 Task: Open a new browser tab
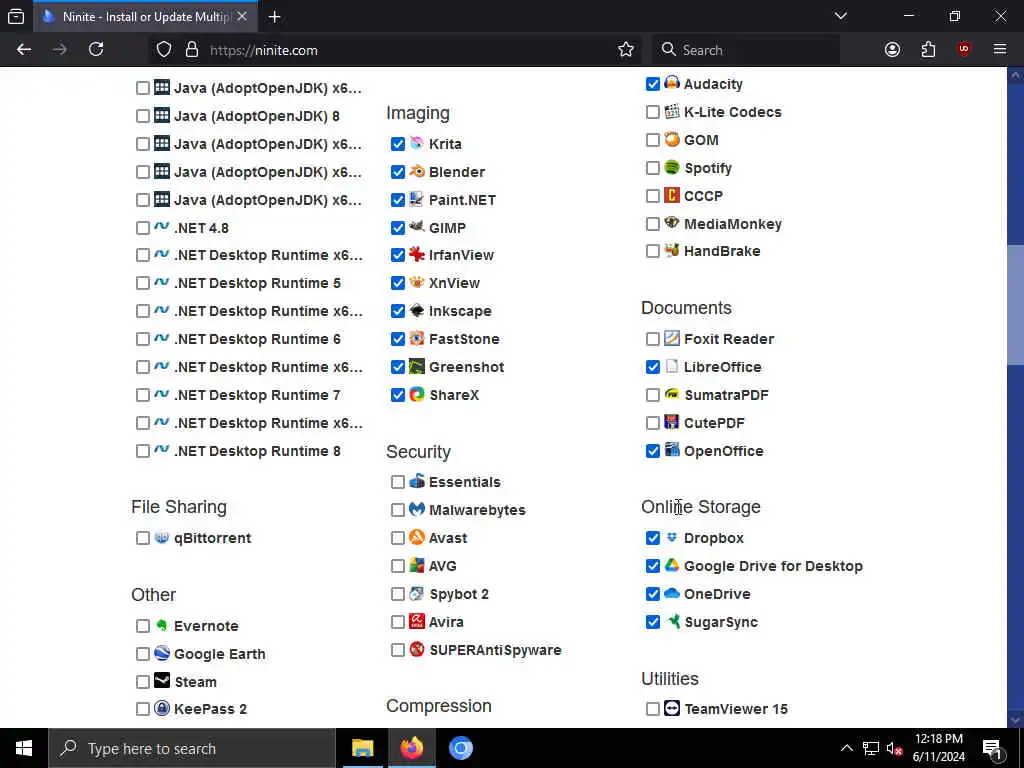click(274, 17)
